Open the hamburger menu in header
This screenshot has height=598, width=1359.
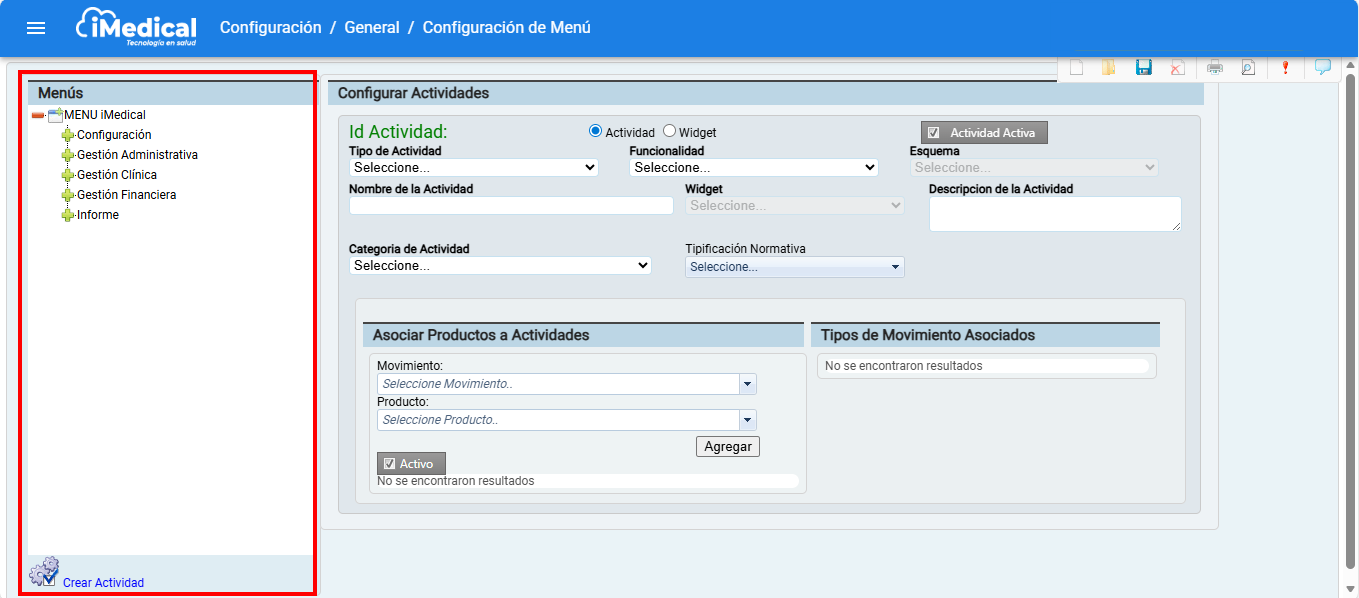pyautogui.click(x=36, y=28)
